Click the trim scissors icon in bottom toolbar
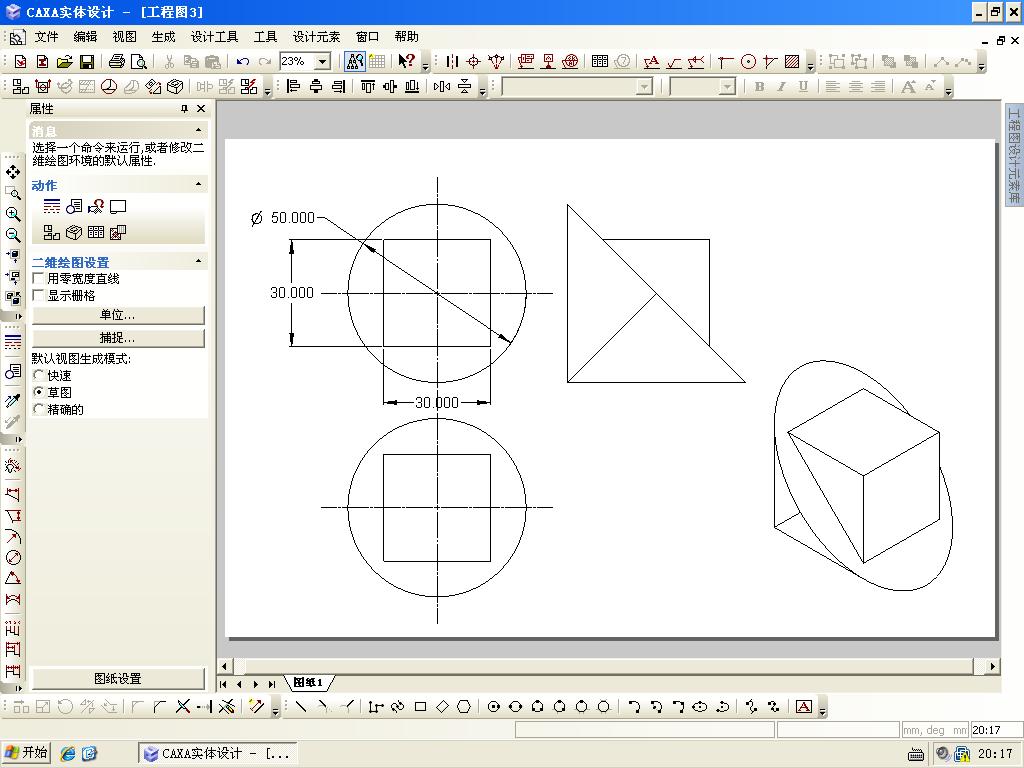This screenshot has height=768, width=1024. (x=183, y=707)
